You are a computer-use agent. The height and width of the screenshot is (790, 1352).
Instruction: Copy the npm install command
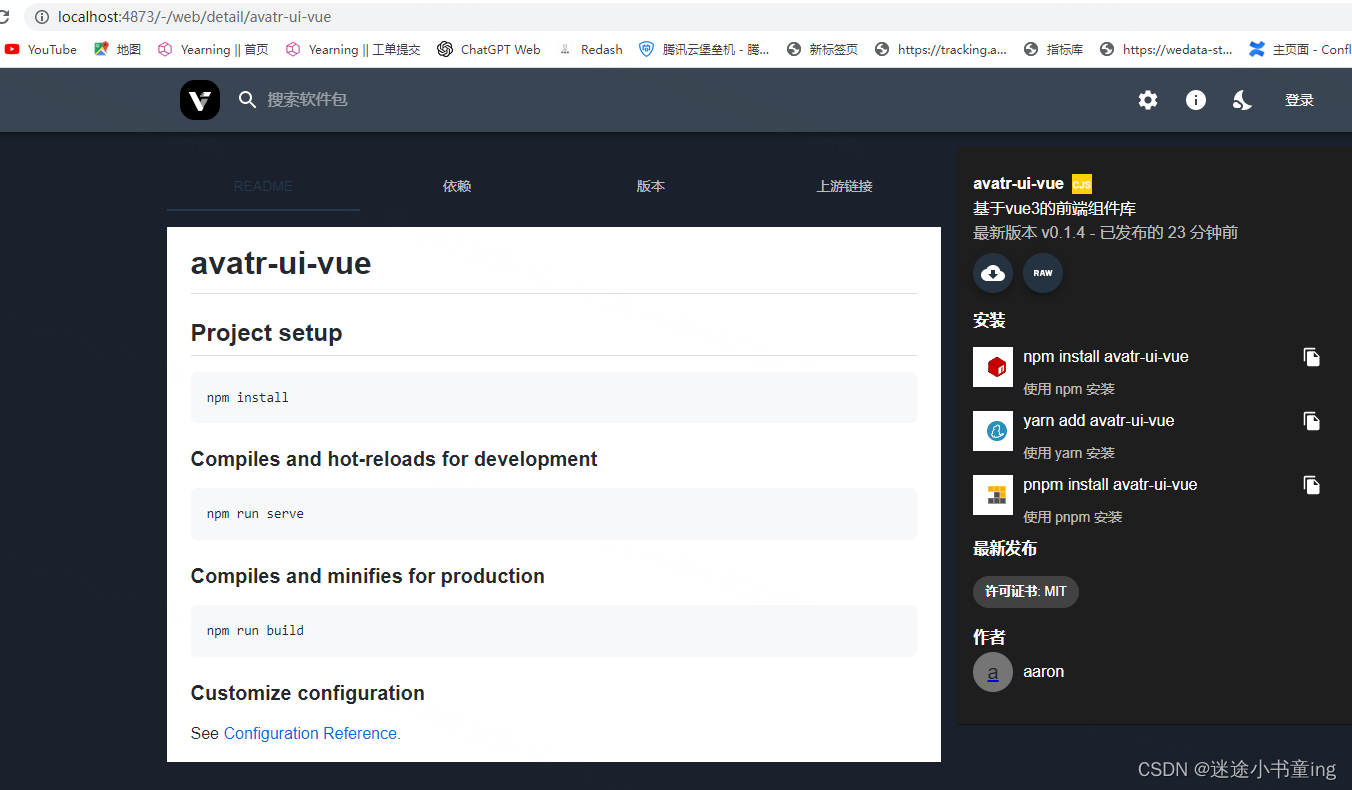[x=1312, y=357]
